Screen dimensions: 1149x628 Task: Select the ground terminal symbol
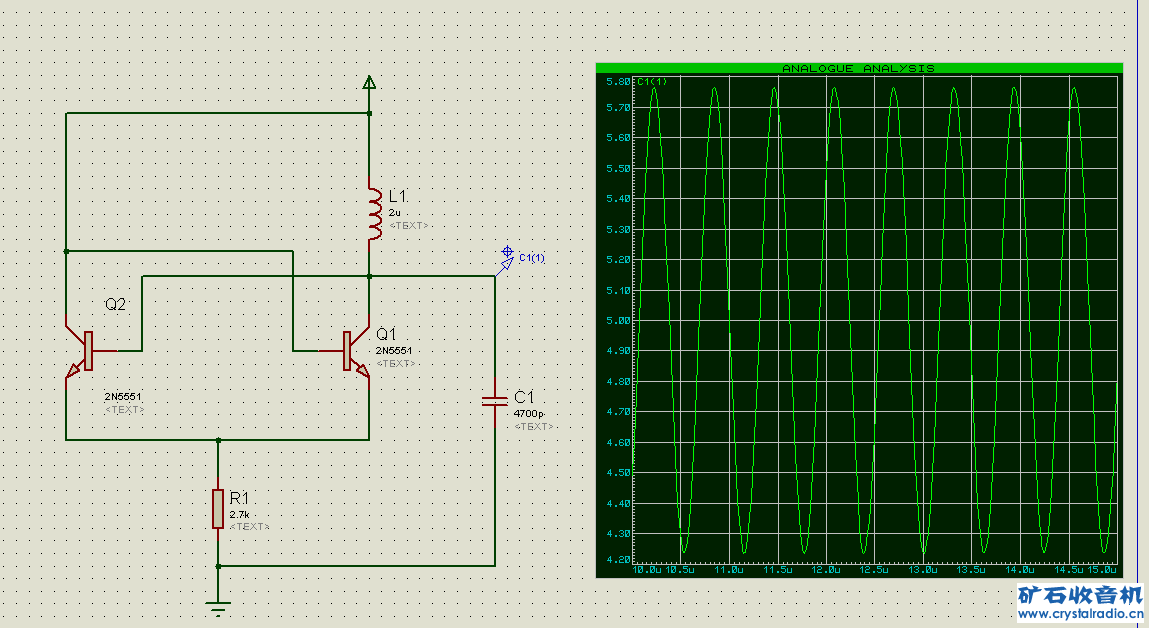point(218,605)
